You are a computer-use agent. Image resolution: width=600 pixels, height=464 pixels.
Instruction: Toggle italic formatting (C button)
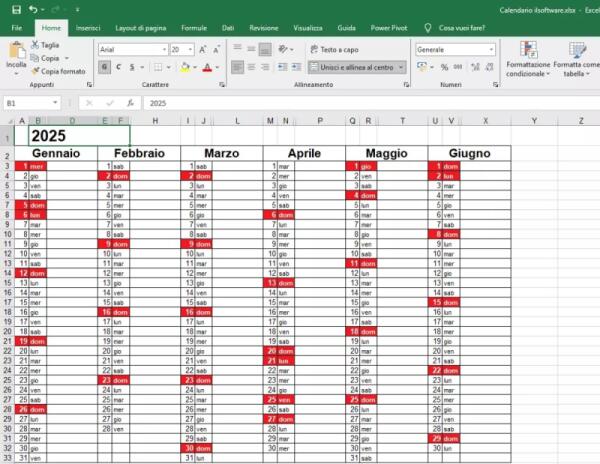[x=119, y=67]
